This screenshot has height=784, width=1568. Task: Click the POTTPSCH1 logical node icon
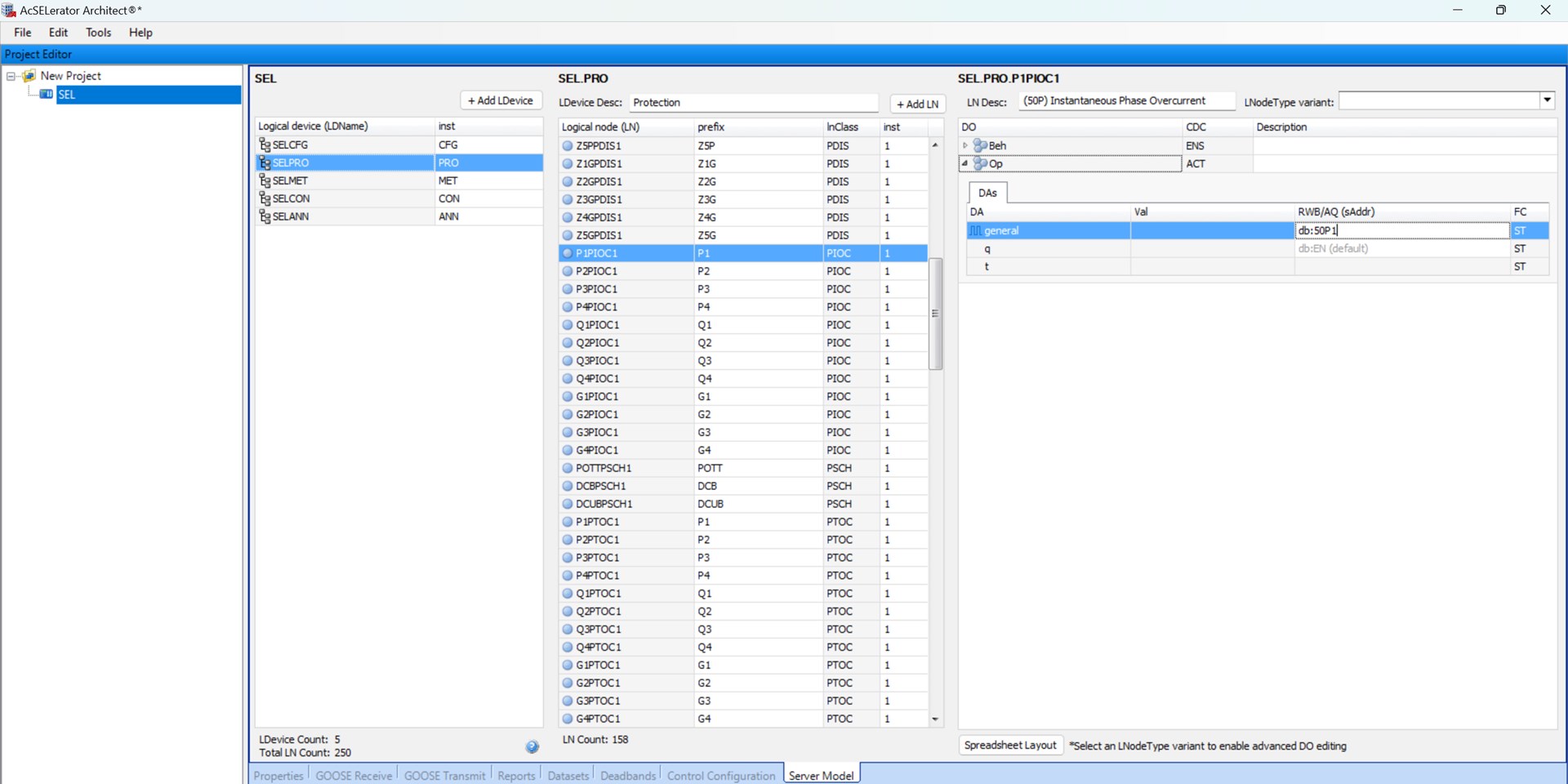click(x=568, y=469)
